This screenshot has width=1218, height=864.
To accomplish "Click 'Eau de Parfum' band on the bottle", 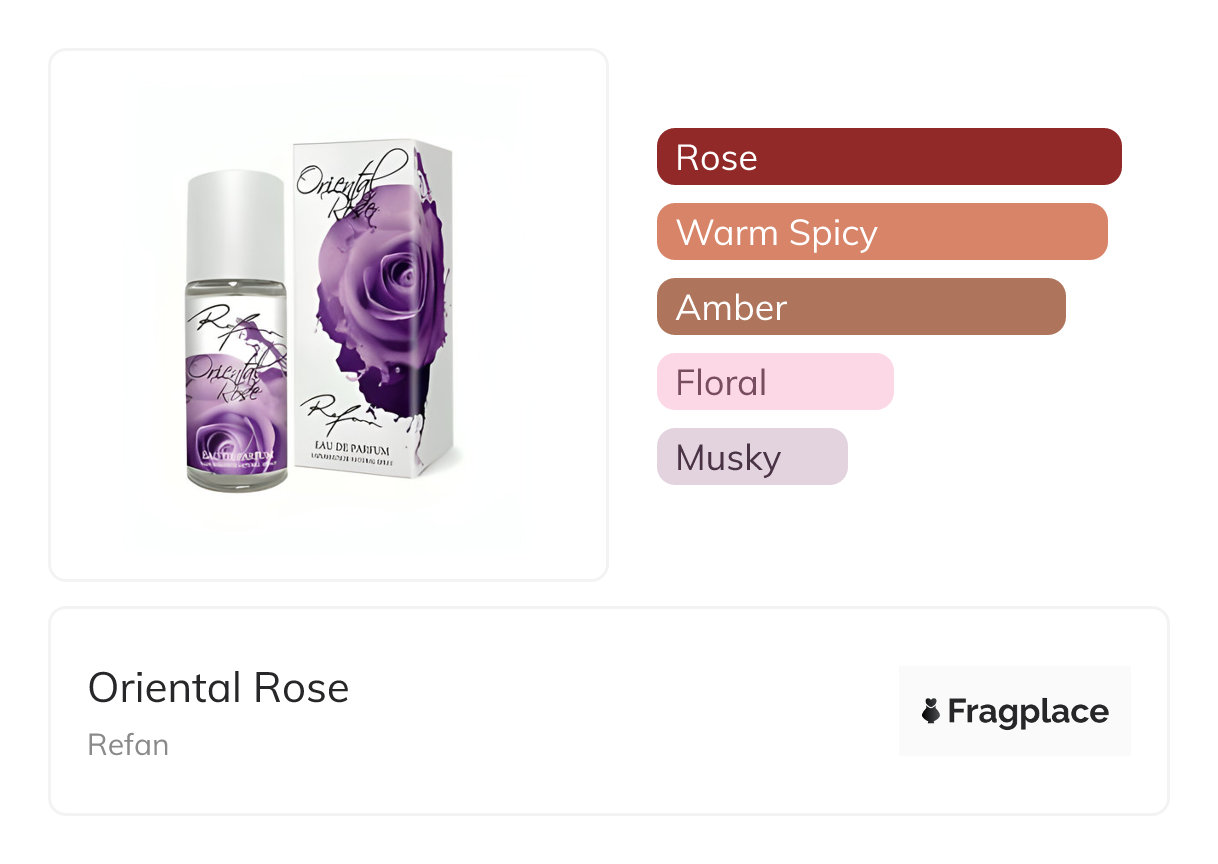I will coord(236,458).
